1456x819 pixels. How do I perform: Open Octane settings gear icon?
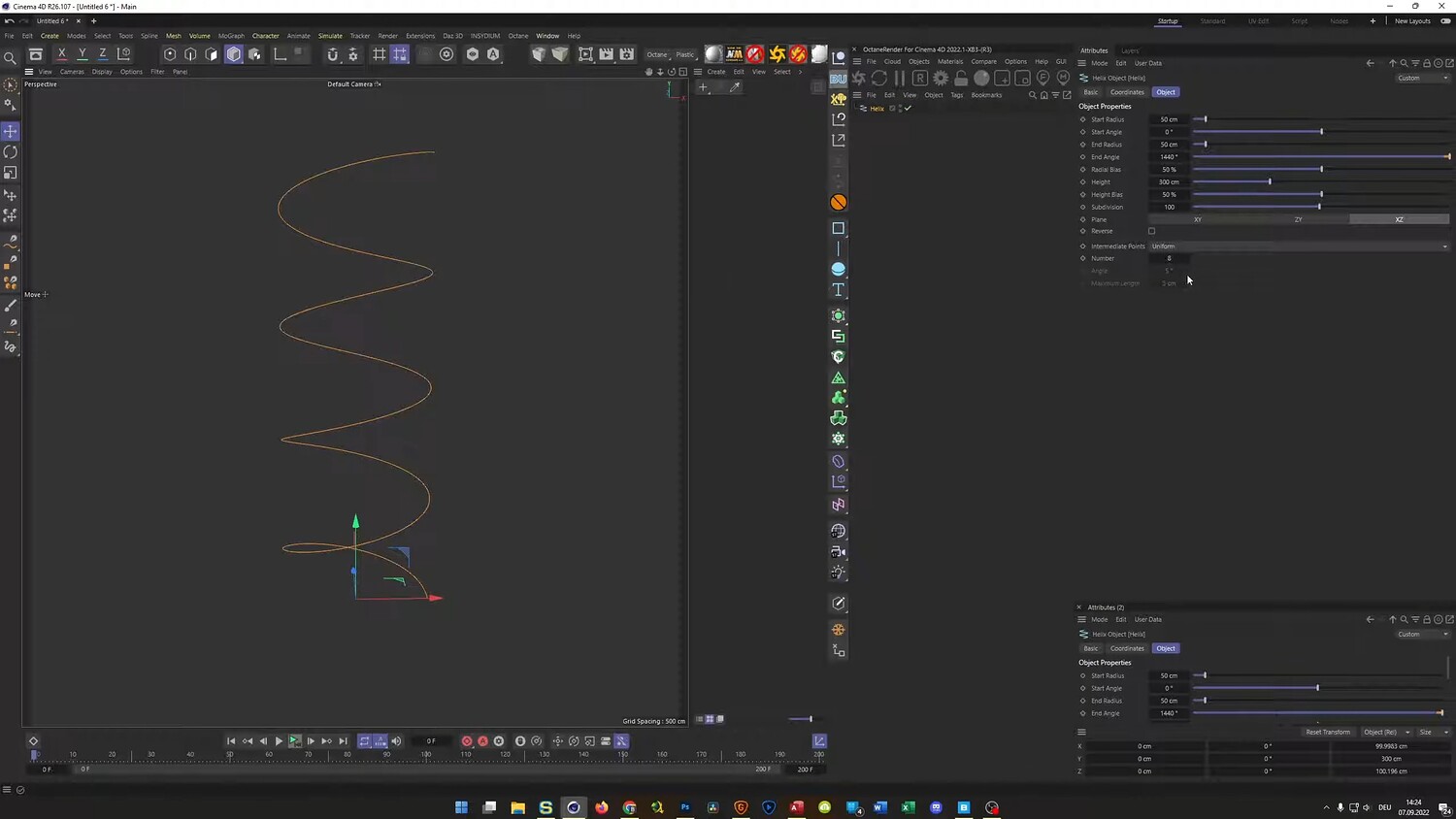(x=941, y=78)
